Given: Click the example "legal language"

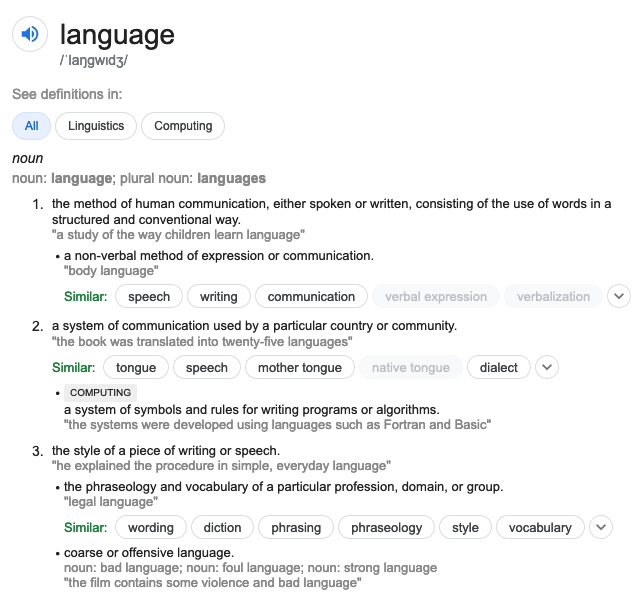Looking at the screenshot, I should [x=111, y=502].
